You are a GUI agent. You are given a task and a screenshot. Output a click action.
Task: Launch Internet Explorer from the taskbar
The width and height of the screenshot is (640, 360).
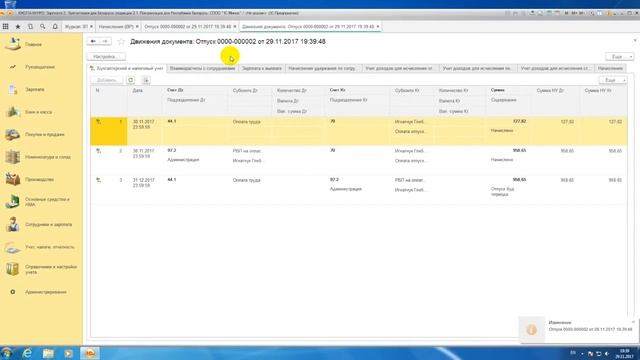tap(27, 353)
